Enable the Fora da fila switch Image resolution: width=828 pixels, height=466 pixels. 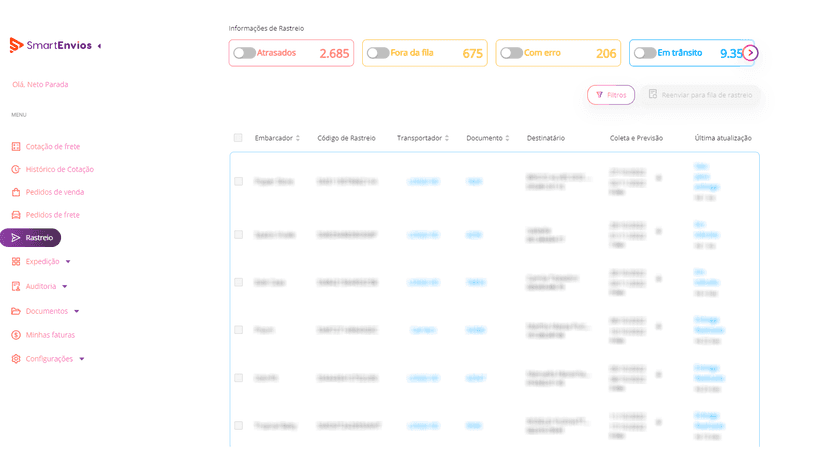(378, 53)
